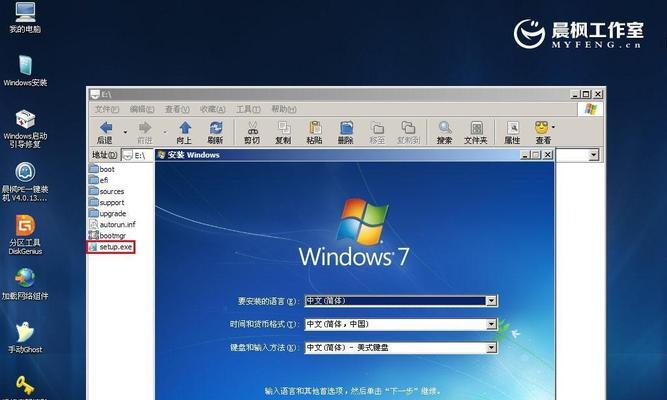Click the Forward (前进) toolbar button
The height and width of the screenshot is (400, 667).
pos(145,132)
